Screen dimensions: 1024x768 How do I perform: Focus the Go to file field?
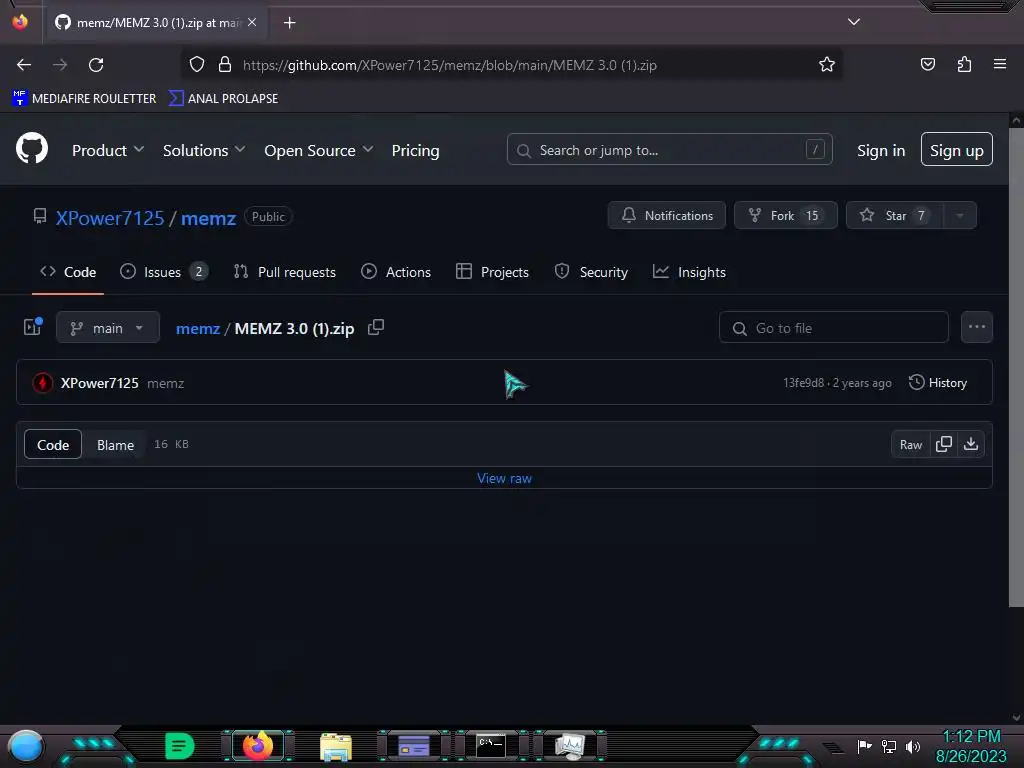pyautogui.click(x=833, y=328)
